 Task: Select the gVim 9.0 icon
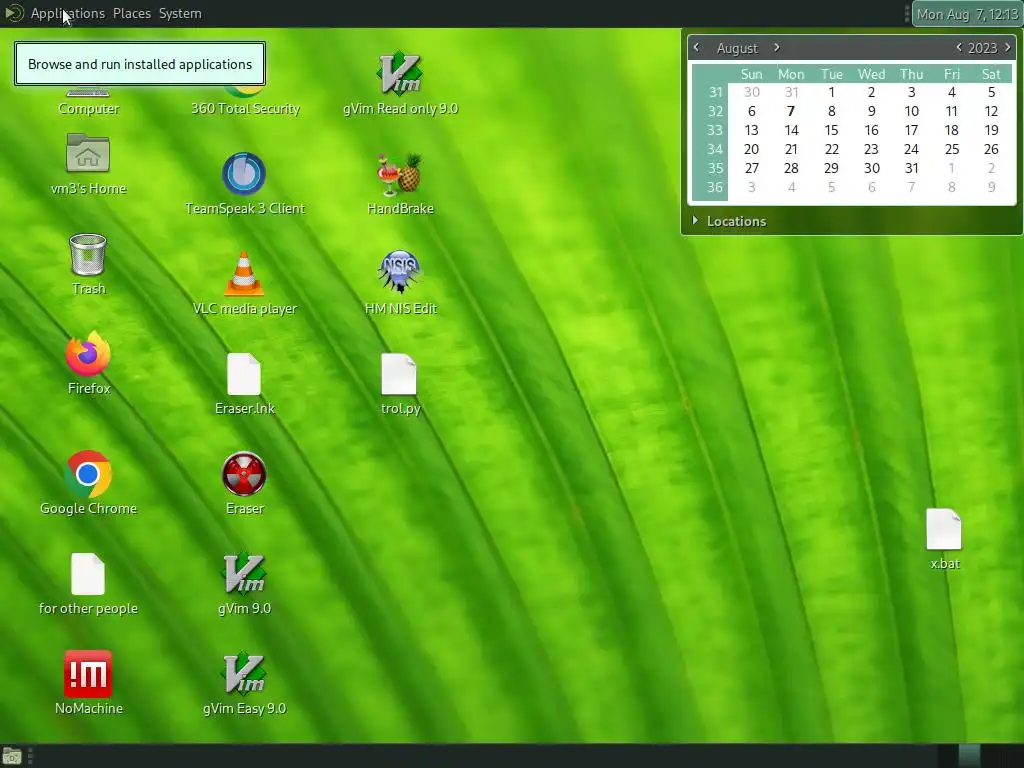[244, 575]
